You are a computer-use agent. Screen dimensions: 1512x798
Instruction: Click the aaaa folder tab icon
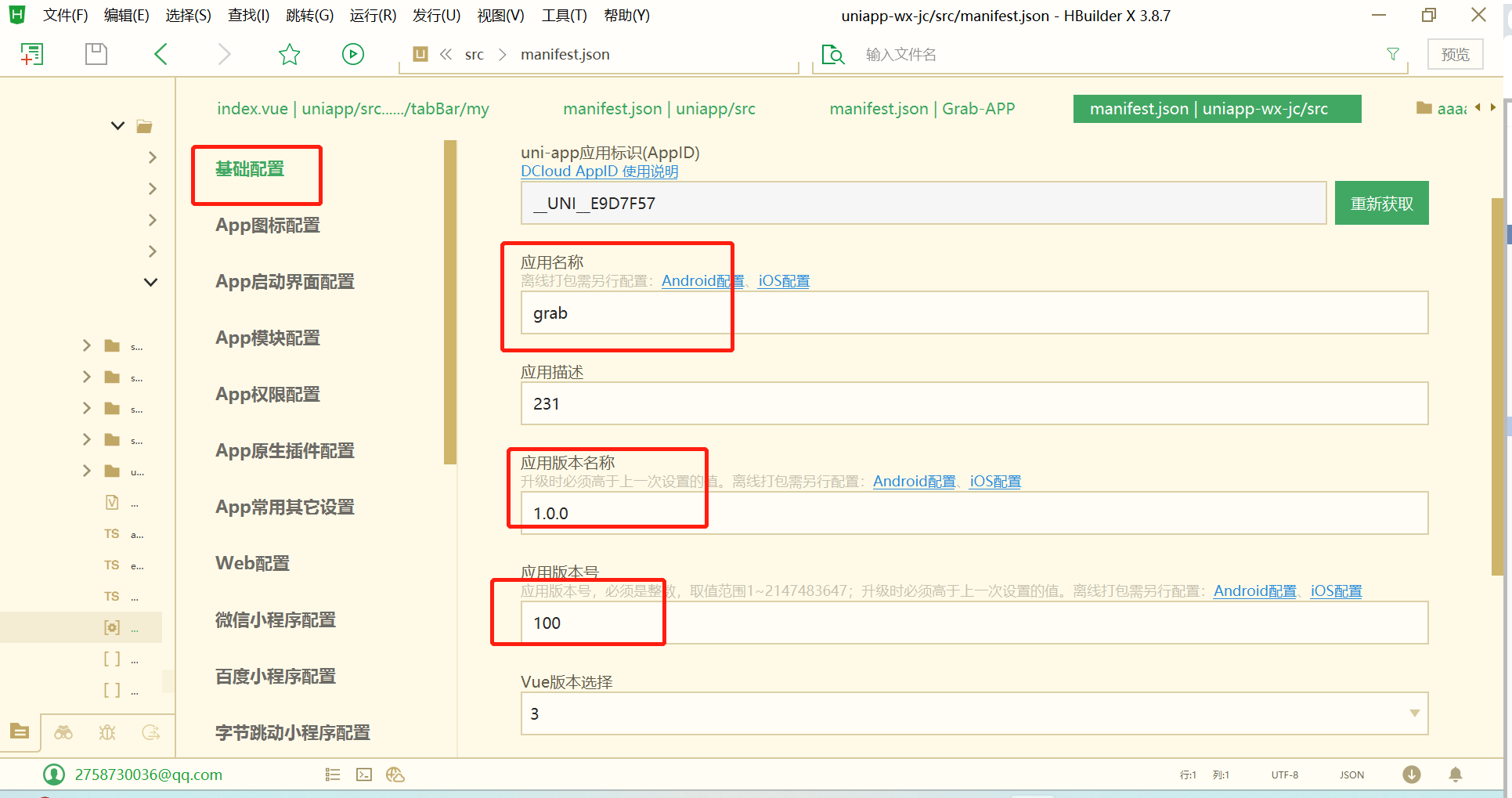(x=1424, y=108)
